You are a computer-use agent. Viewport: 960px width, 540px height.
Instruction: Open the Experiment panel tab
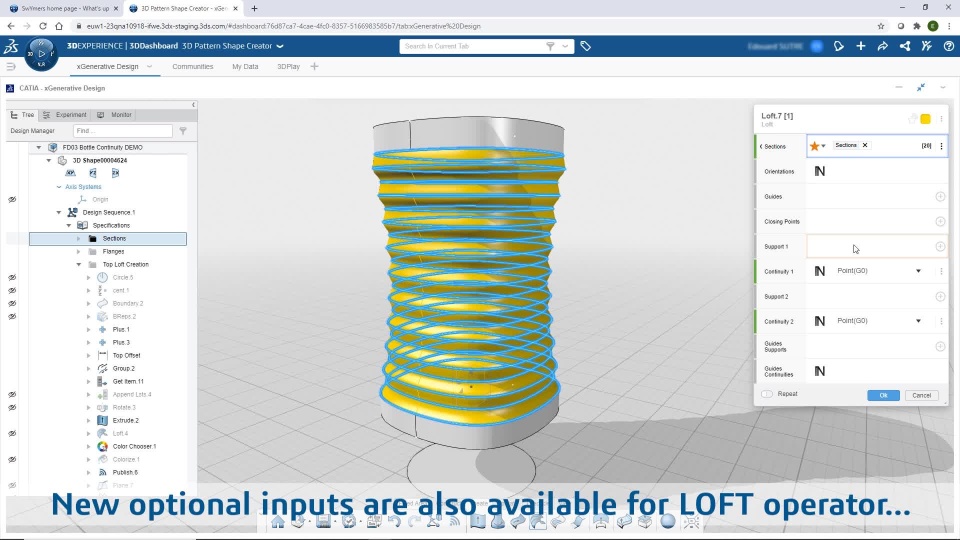point(65,114)
